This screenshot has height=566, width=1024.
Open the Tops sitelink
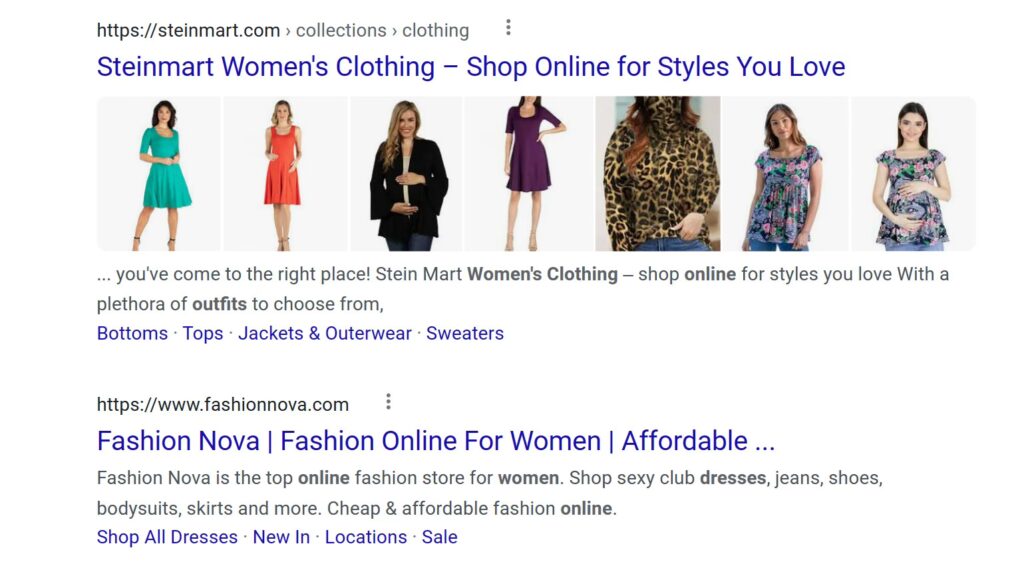pos(203,334)
